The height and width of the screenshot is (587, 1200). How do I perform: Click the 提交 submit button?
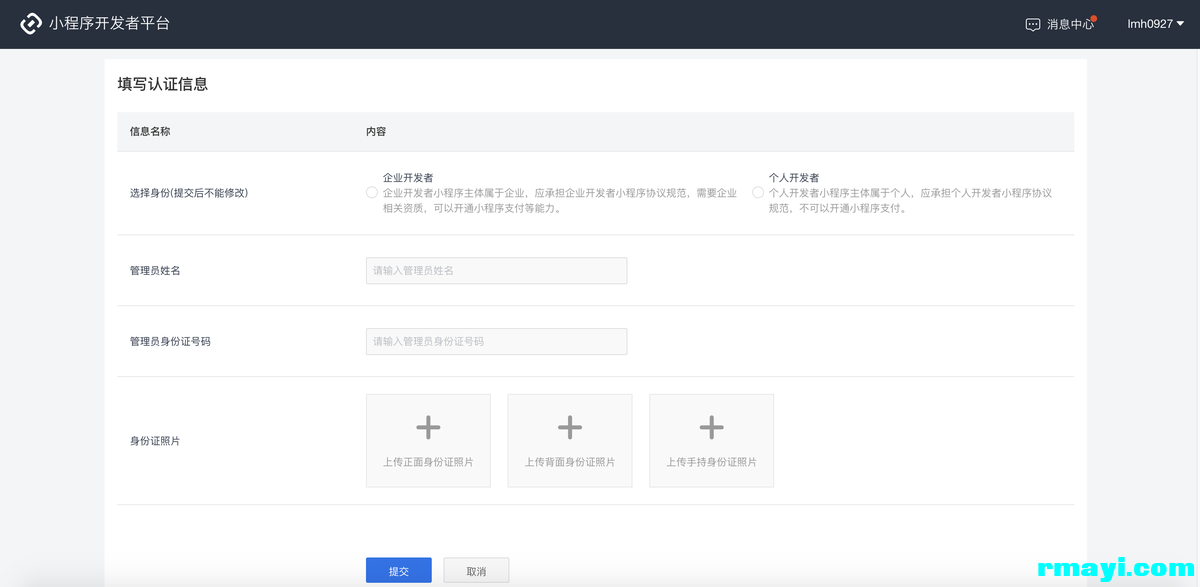[399, 570]
